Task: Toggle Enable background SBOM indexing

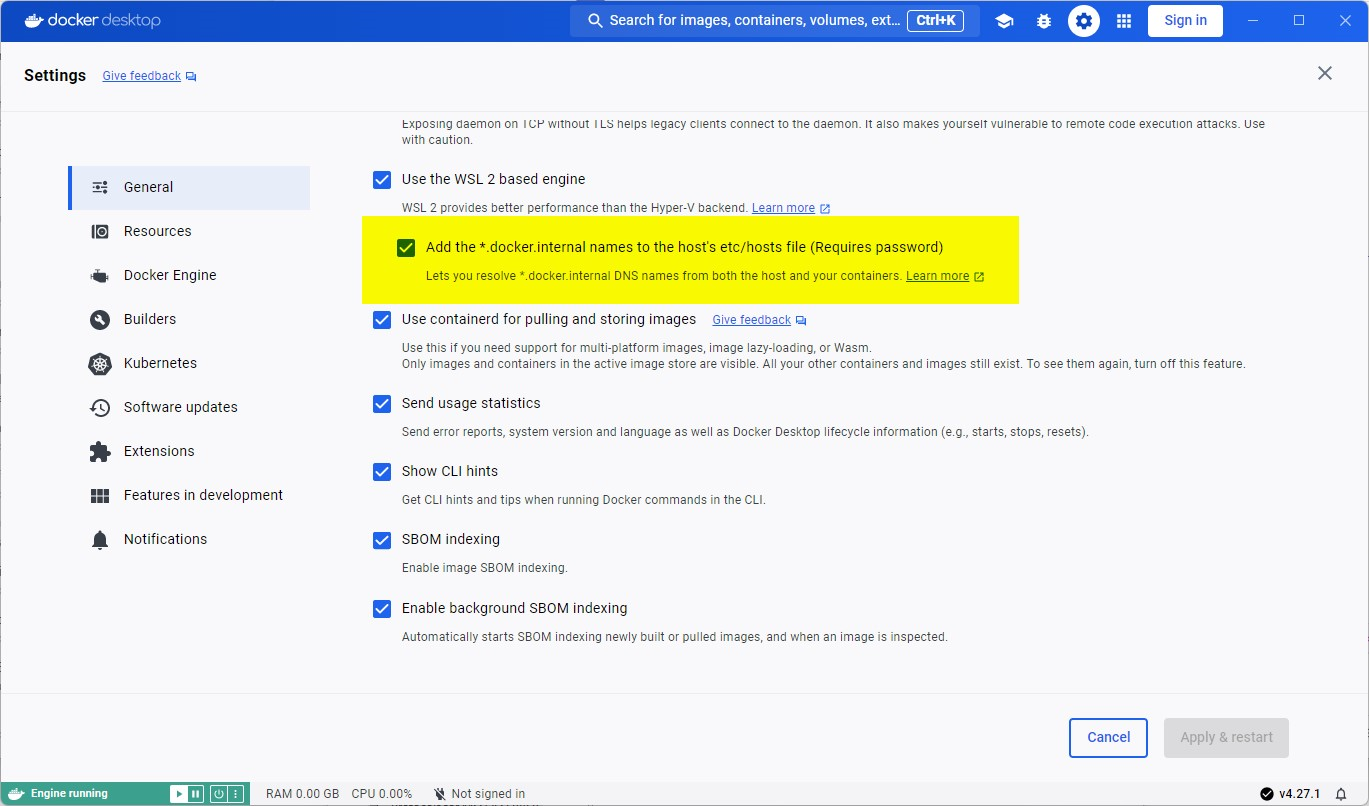Action: click(382, 609)
